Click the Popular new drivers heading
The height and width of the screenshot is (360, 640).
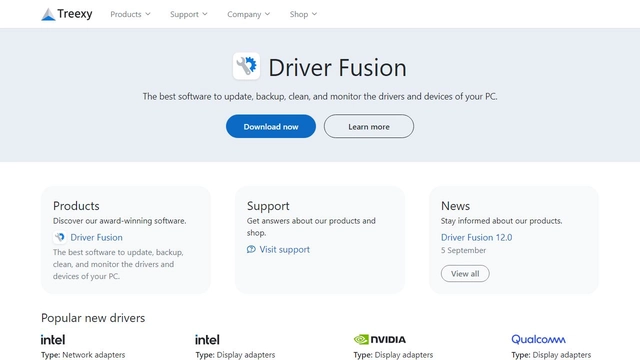coord(93,318)
